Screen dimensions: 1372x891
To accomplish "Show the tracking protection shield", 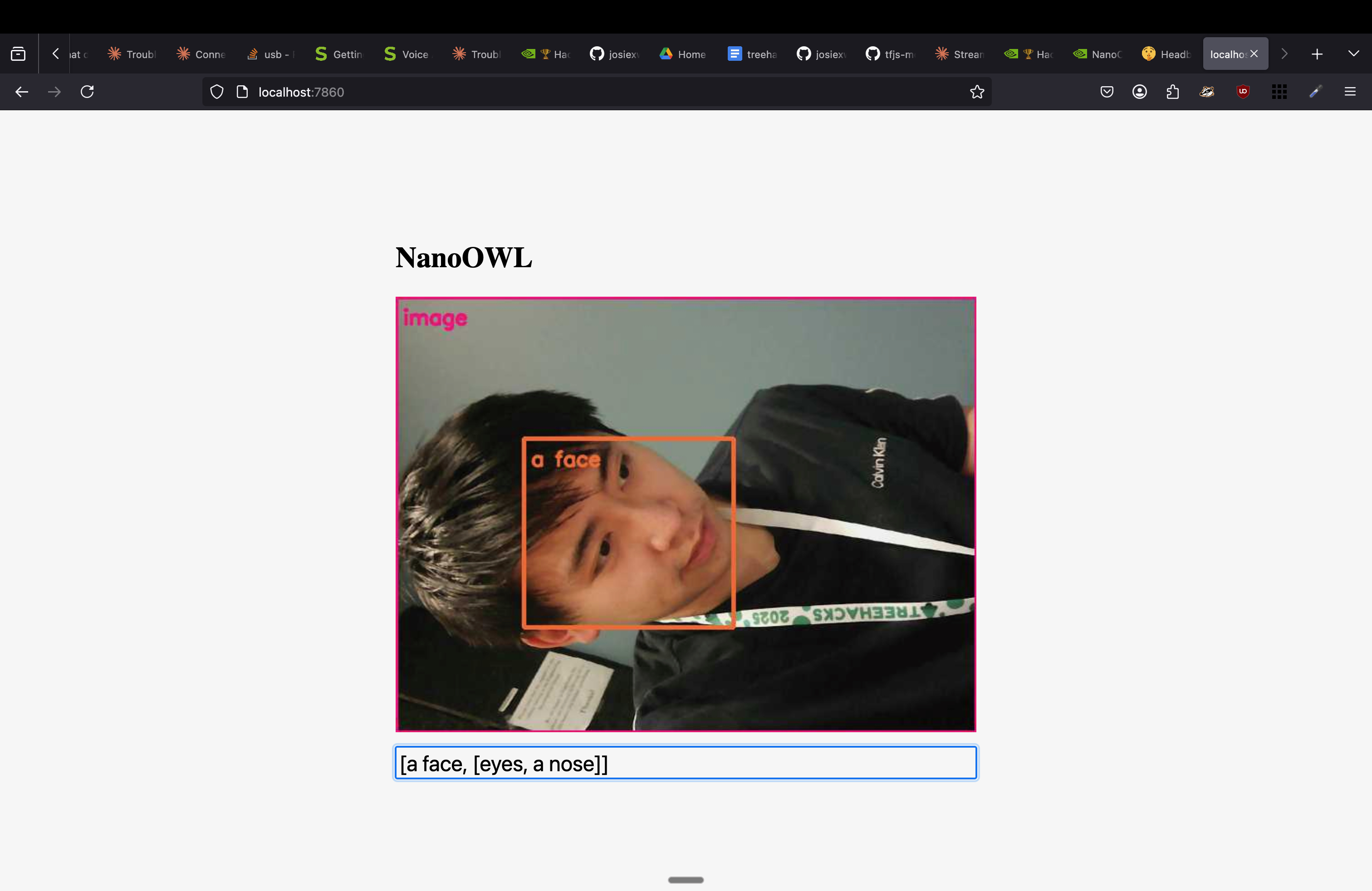I will pyautogui.click(x=217, y=92).
